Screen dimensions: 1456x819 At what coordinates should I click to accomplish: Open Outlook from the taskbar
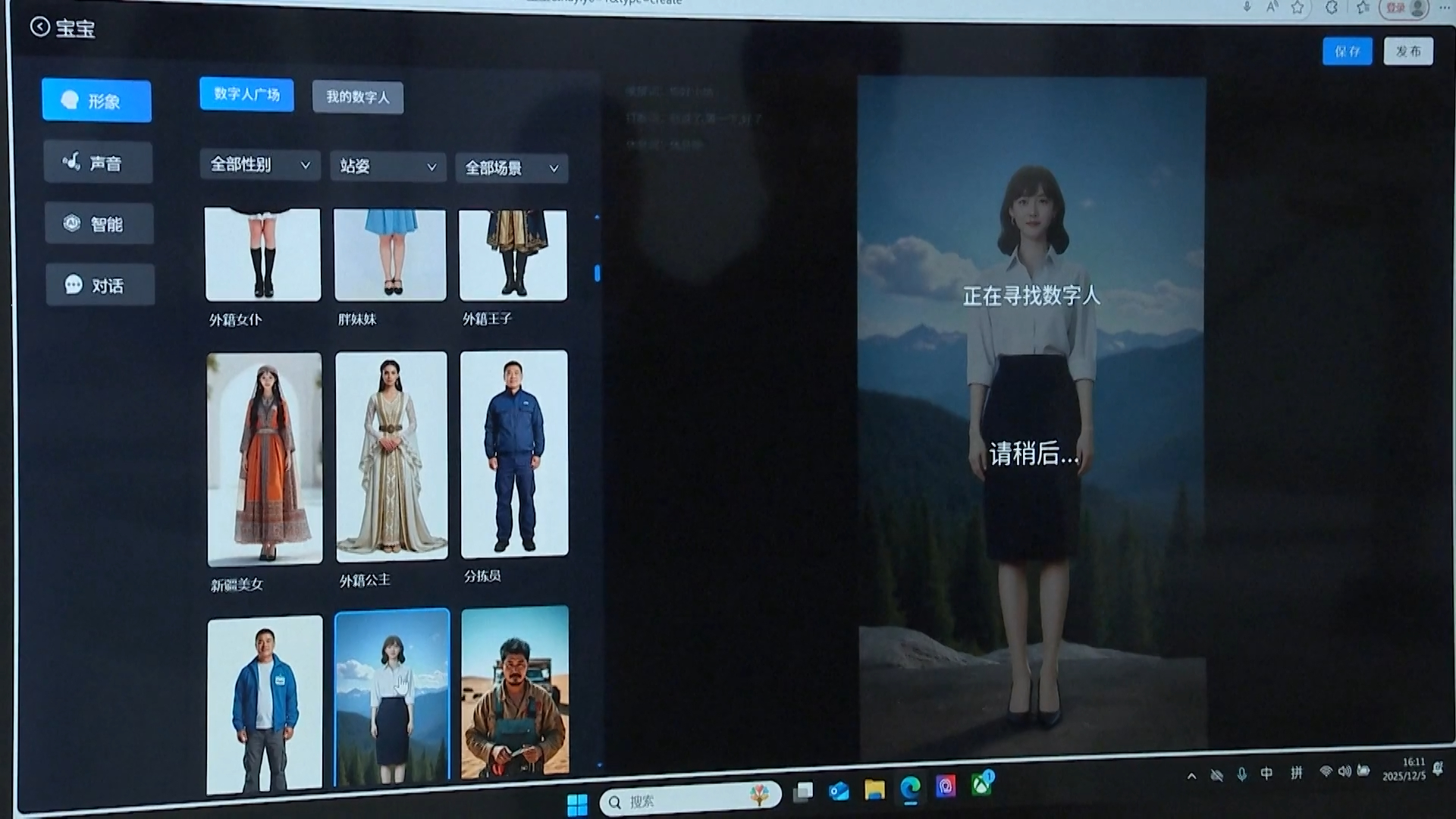pos(839,792)
